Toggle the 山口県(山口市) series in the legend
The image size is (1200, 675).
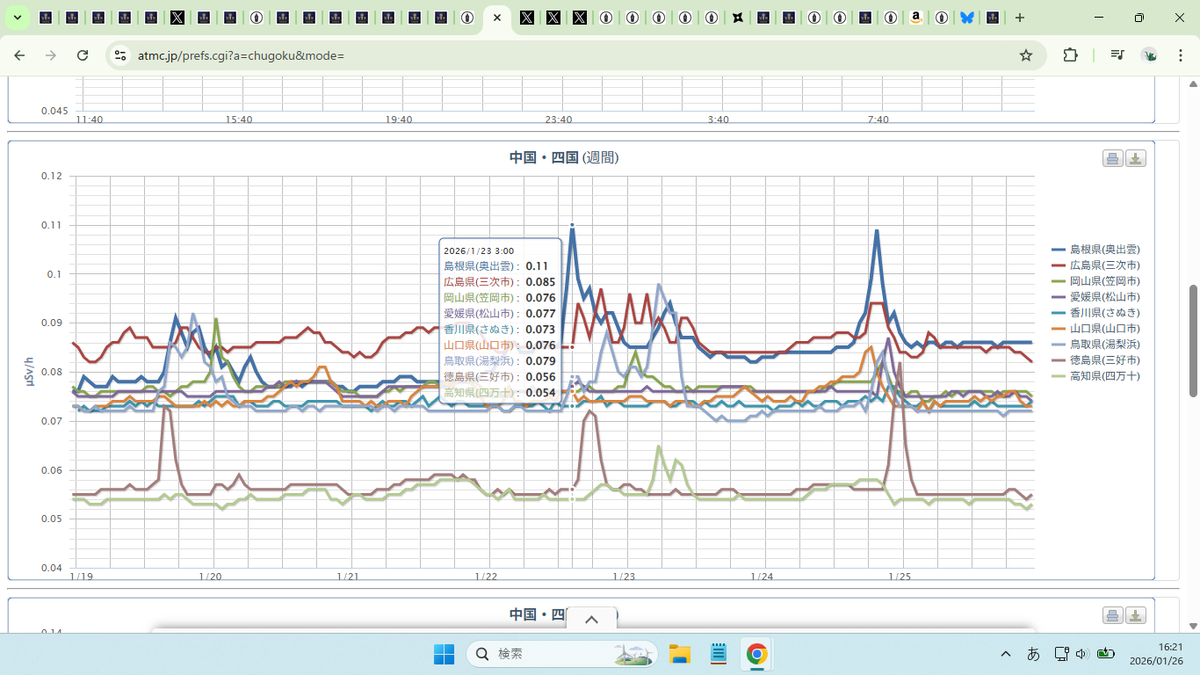click(1096, 328)
